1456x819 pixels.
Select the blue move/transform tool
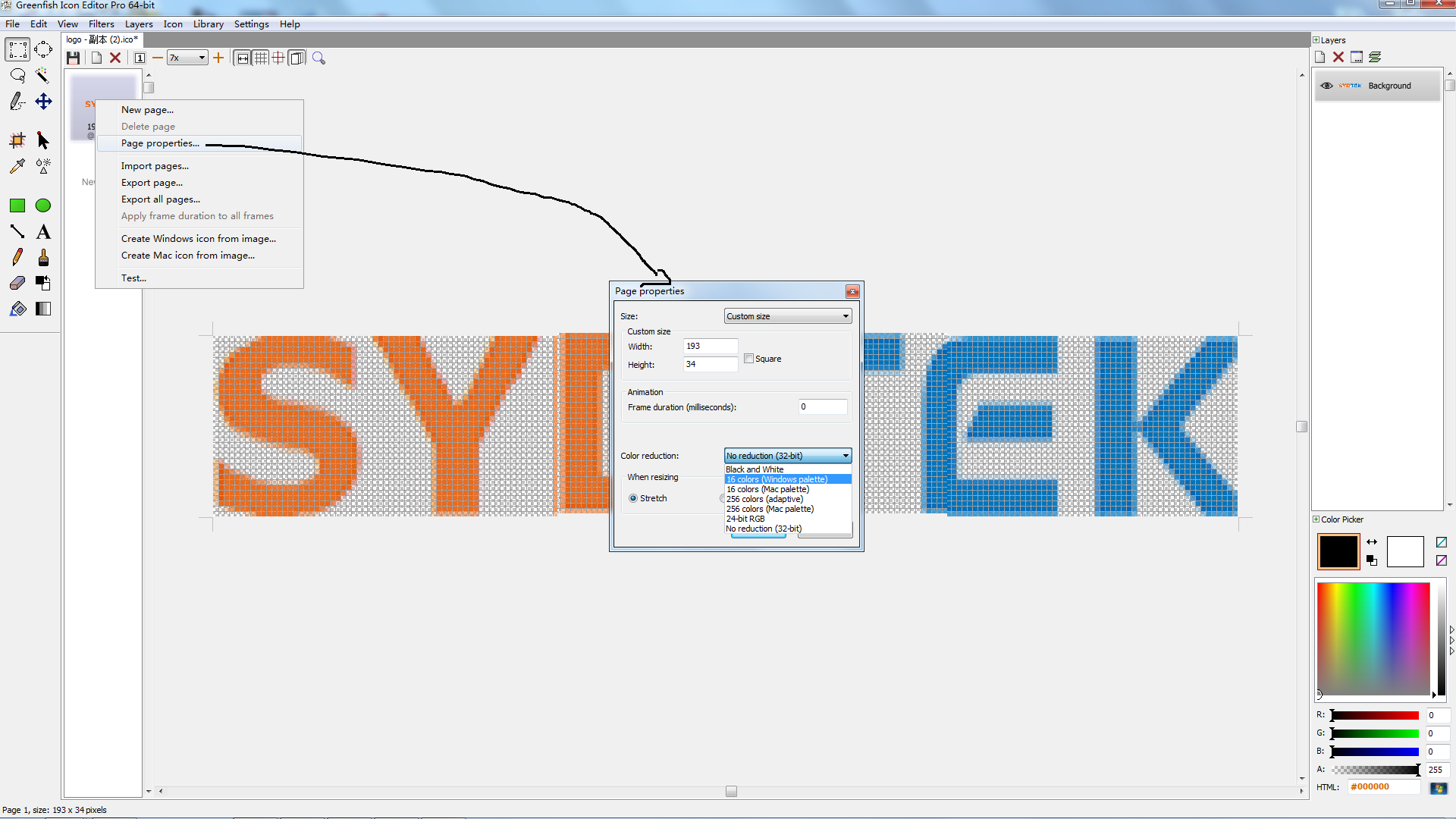43,101
